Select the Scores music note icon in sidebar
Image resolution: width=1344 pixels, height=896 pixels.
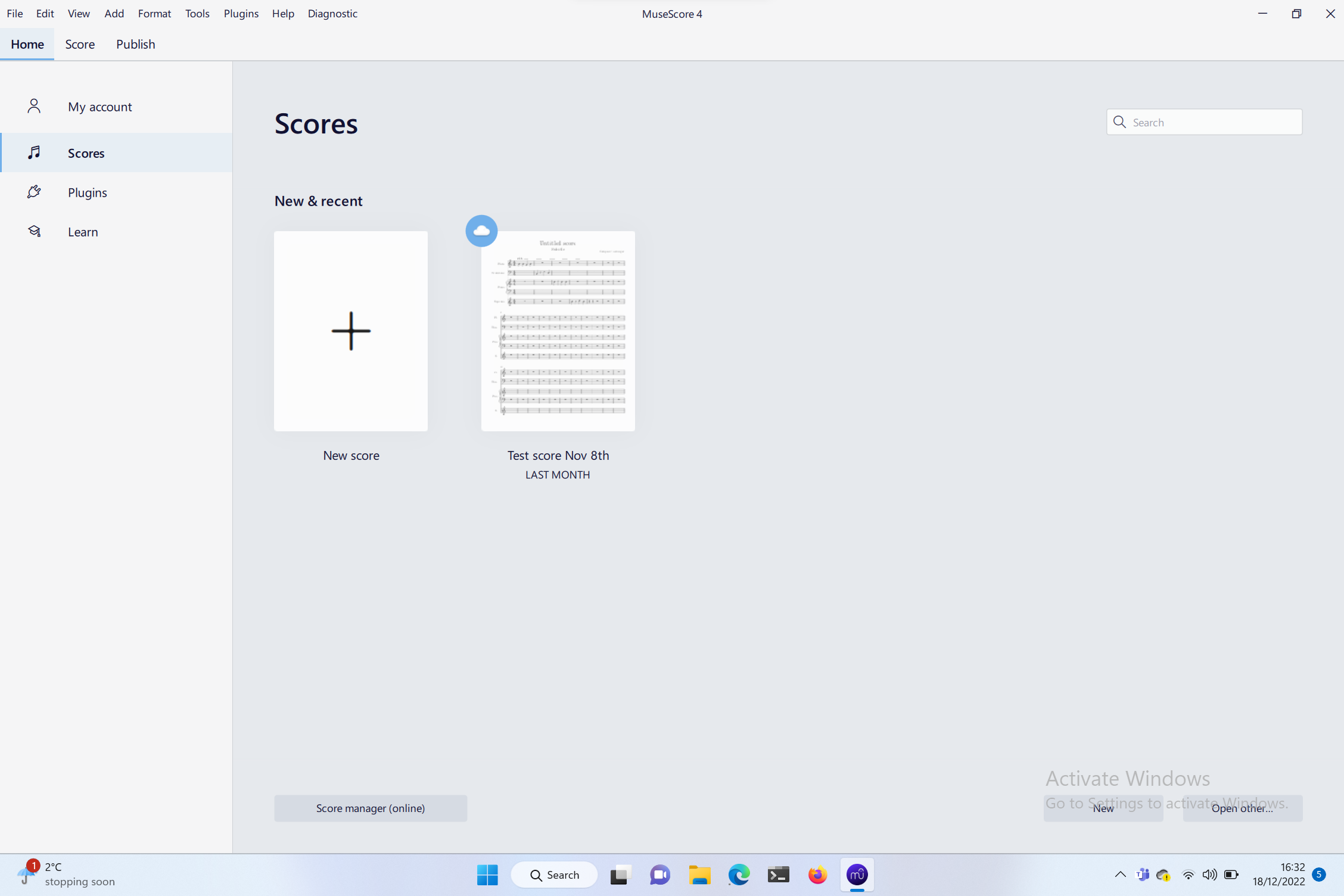34,153
